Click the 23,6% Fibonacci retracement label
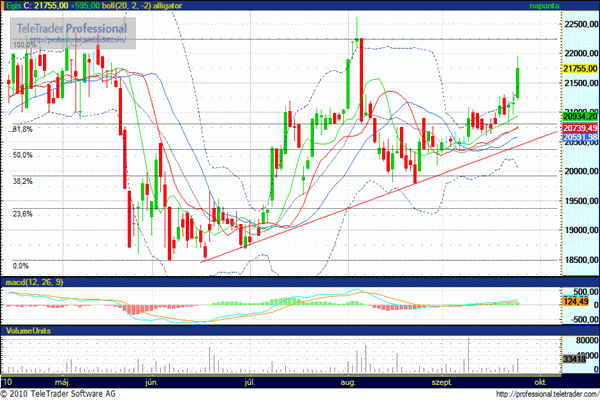This screenshot has height=400, width=600. click(x=22, y=213)
